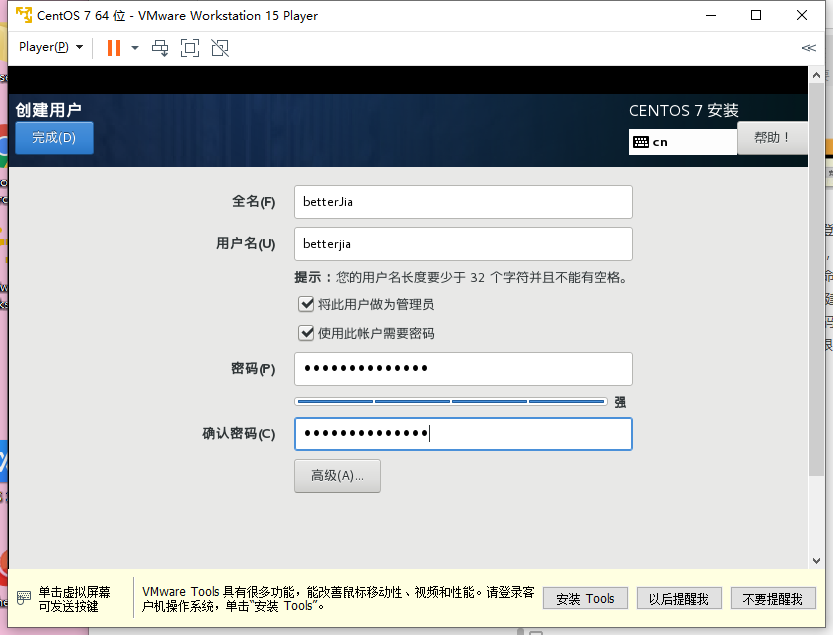The width and height of the screenshot is (833, 635).
Task: Toggle 使用此帐户需要密码 checkbox
Action: coord(306,333)
